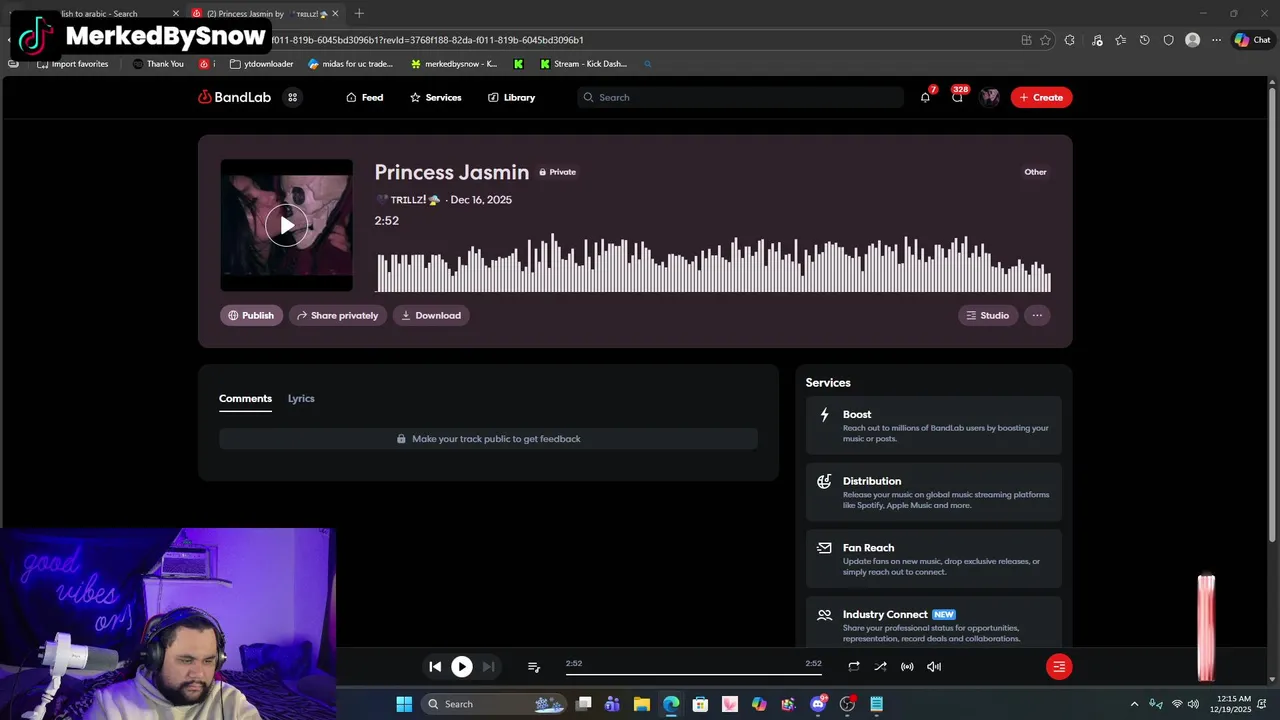The height and width of the screenshot is (720, 1280).
Task: Open the Fan Reach service card
Action: (934, 559)
